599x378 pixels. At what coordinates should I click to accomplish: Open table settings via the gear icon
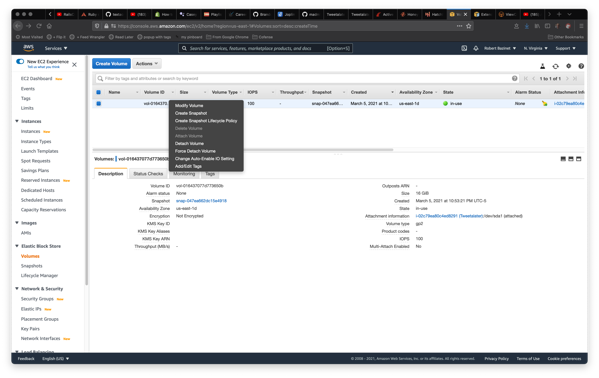pyautogui.click(x=568, y=66)
